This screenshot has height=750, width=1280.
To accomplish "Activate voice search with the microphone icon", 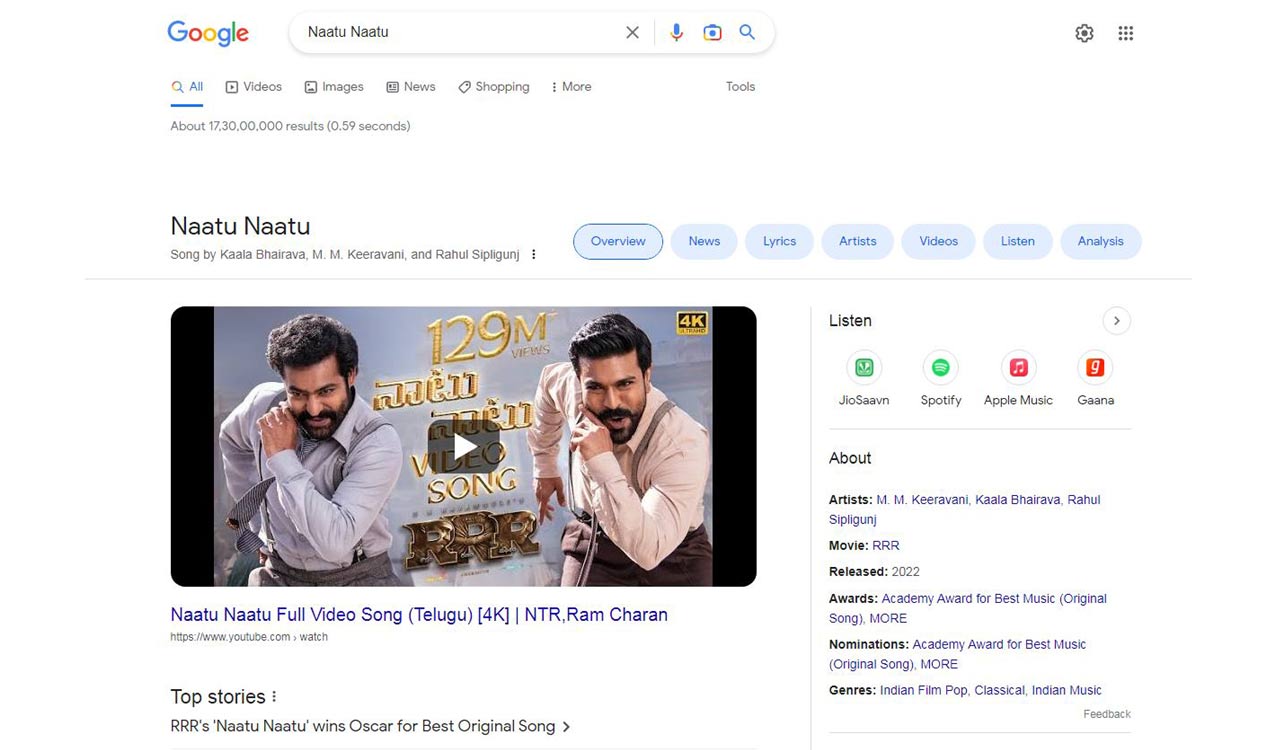I will click(x=676, y=32).
